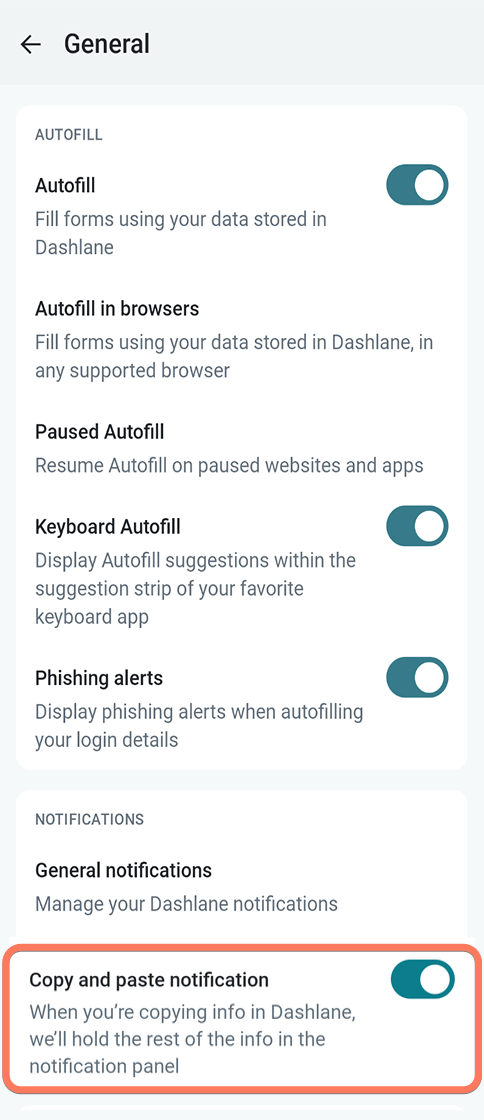Screen dimensions: 484x1120
Task: Turn off the Phishing alerts switch
Action: tap(417, 677)
